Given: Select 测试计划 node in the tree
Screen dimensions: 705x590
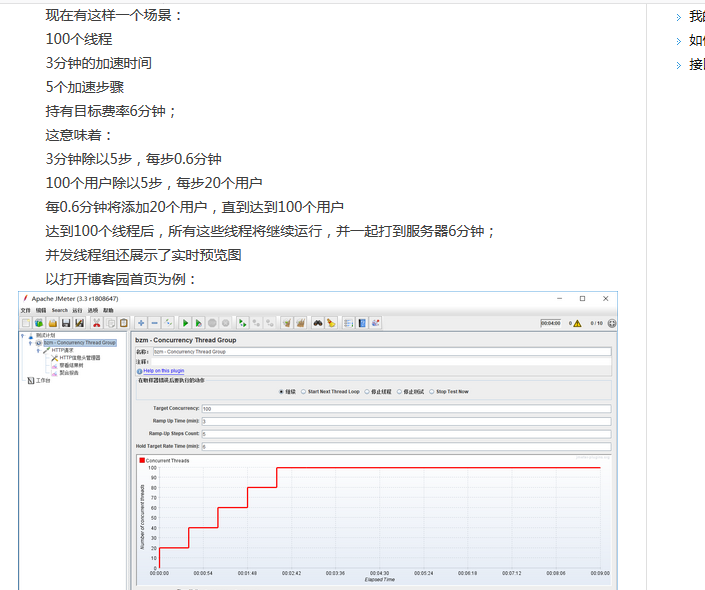Looking at the screenshot, I should (x=45, y=335).
